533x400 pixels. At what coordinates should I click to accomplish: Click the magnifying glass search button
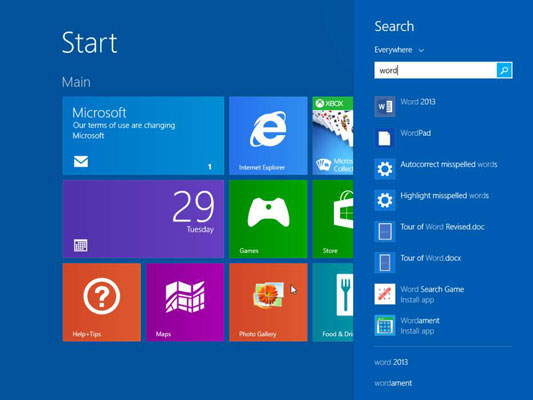coord(504,70)
